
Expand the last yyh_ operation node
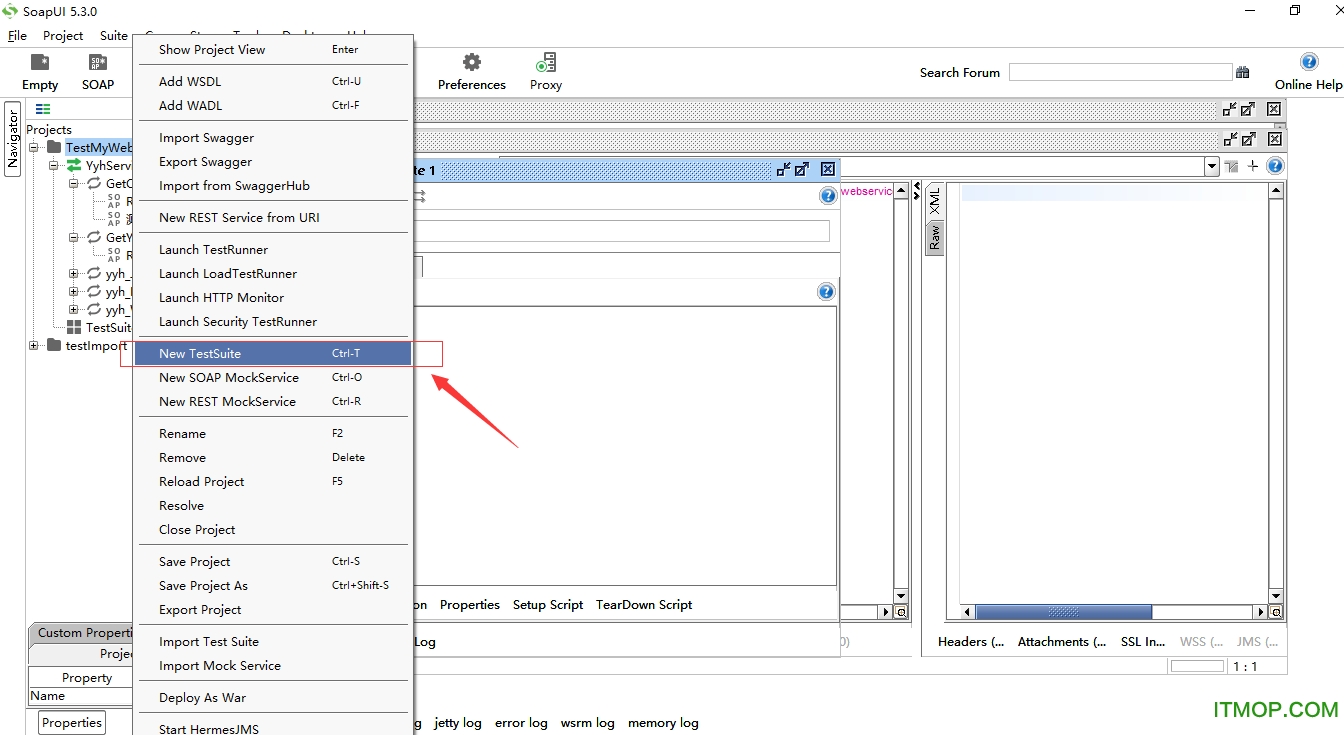[73, 309]
